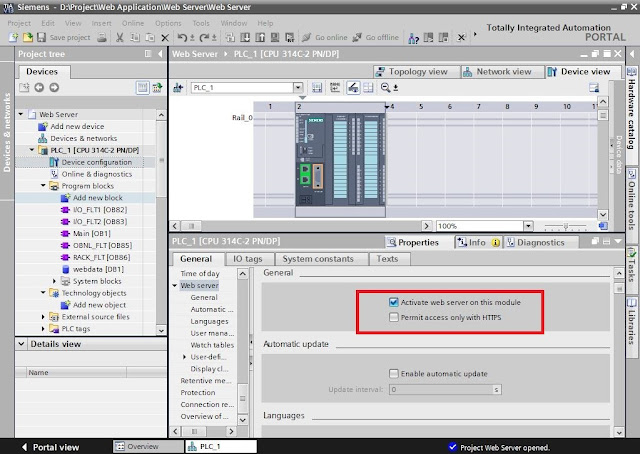Select Time of day in properties navigation
The image size is (640, 454).
(x=200, y=274)
